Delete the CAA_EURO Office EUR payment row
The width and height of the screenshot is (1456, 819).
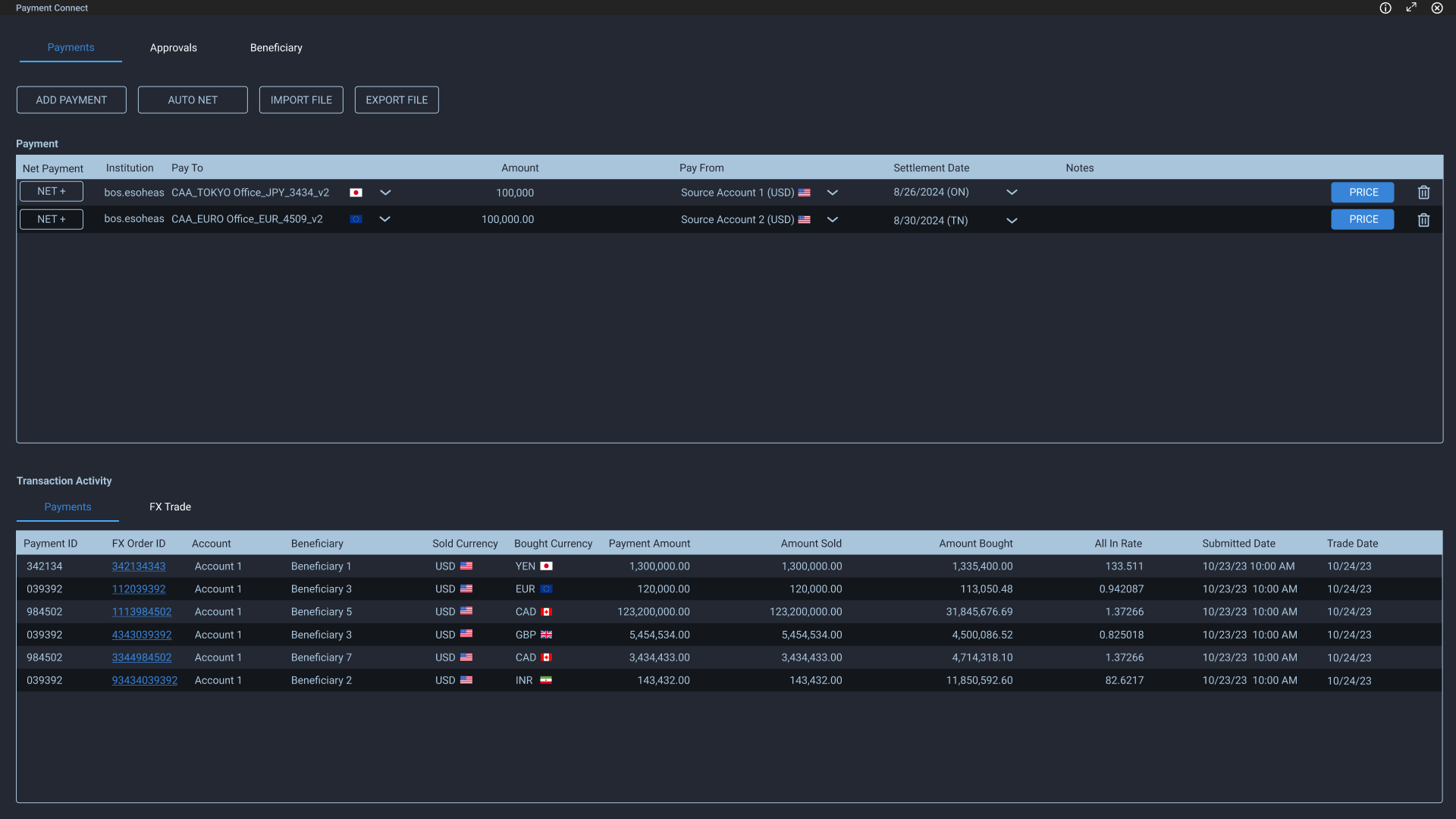(x=1423, y=219)
